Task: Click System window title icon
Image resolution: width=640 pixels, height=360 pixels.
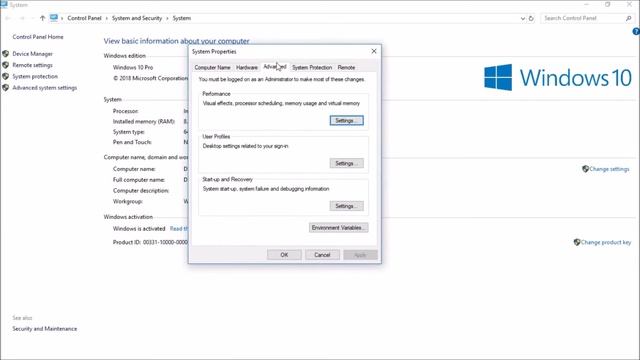Action: click(x=4, y=4)
